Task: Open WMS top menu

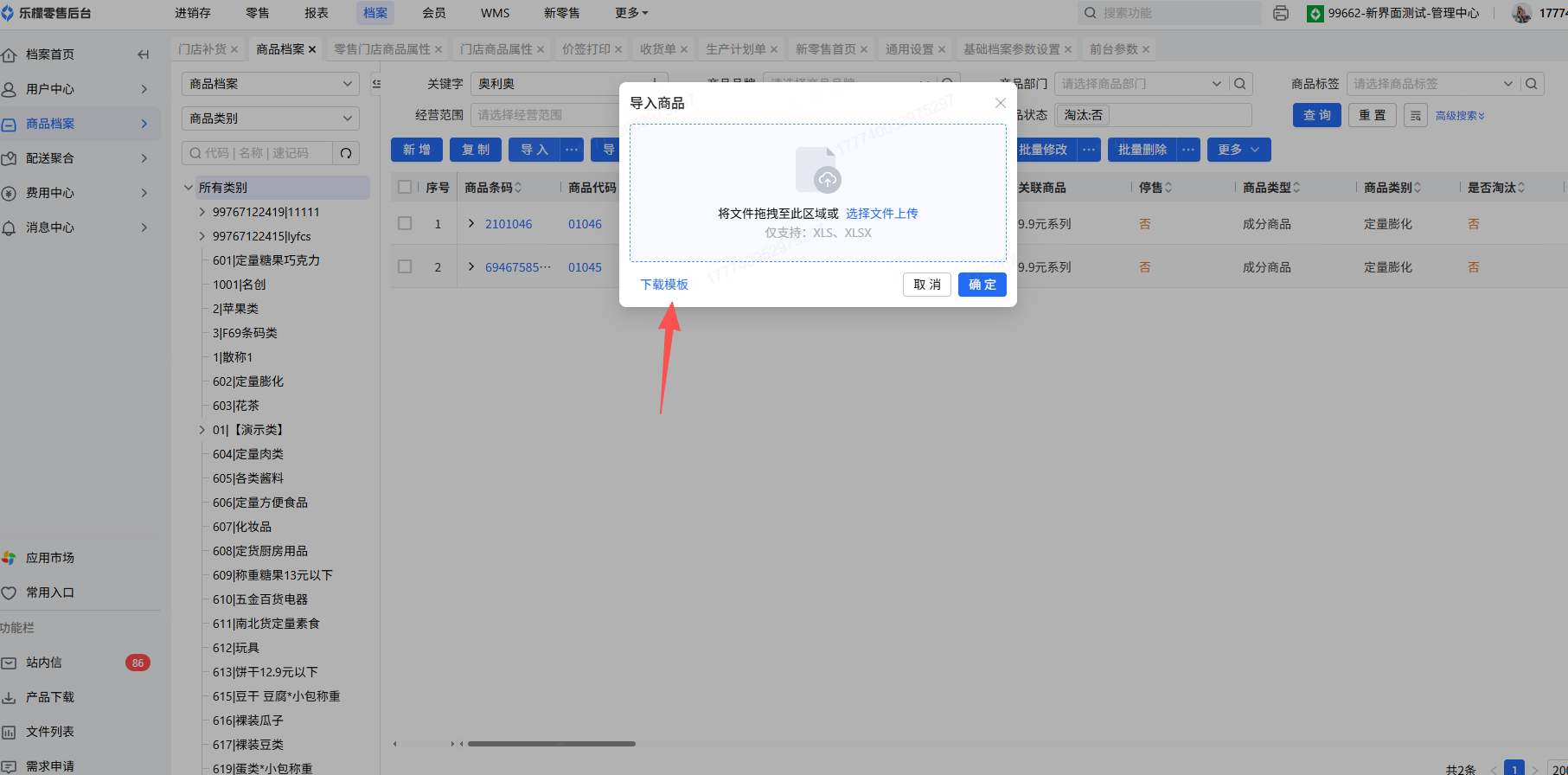Action: pos(496,13)
